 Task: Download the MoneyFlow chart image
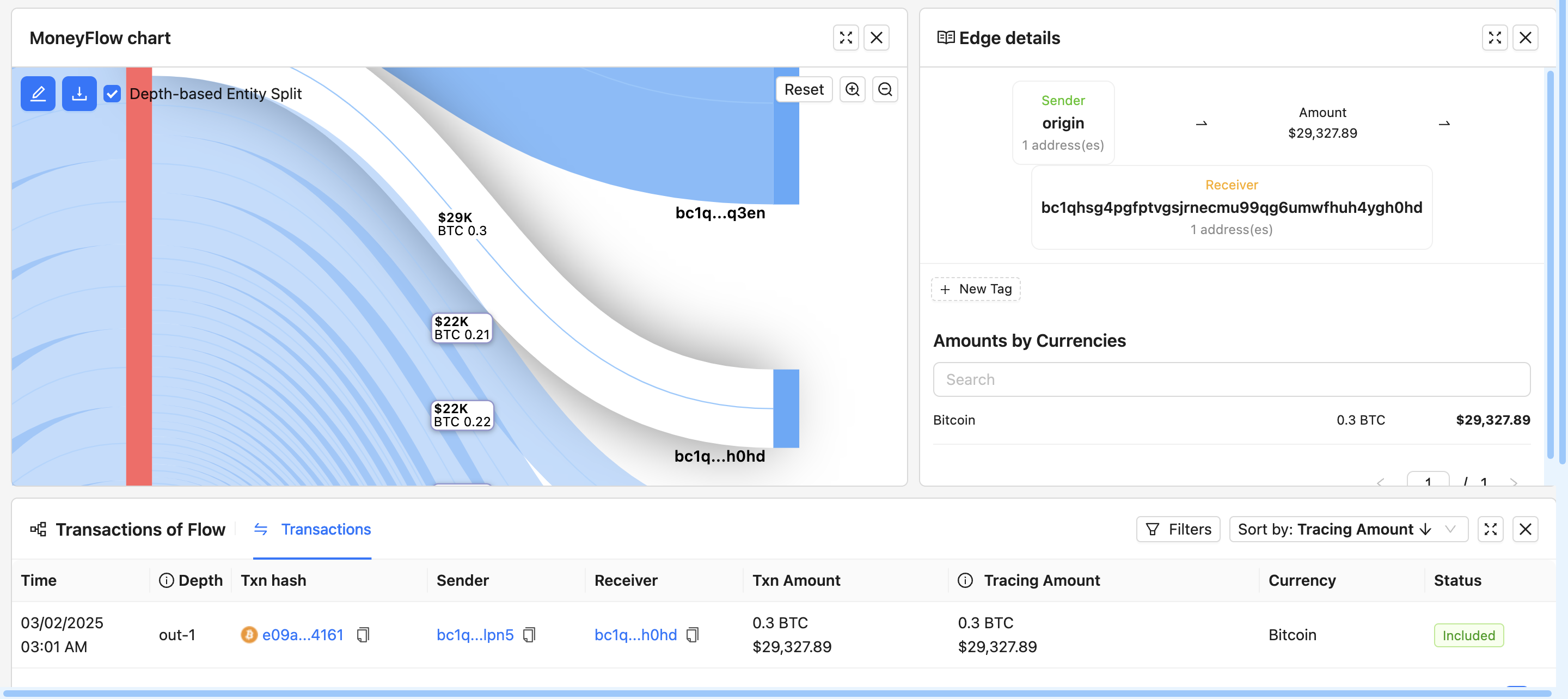[79, 93]
